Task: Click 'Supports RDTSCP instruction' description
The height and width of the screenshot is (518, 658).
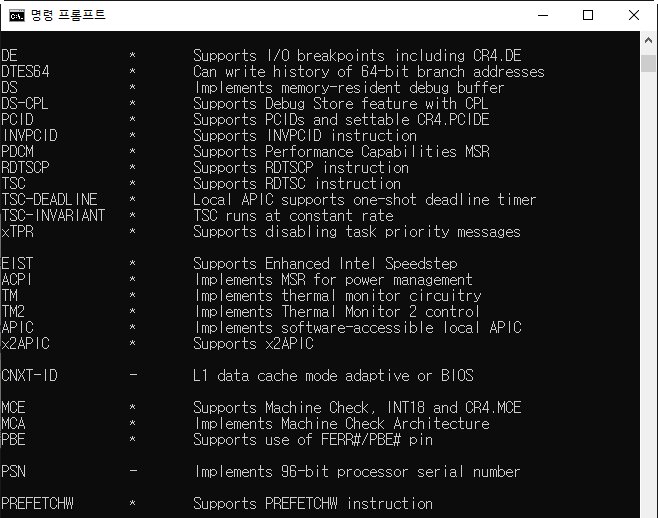Action: (x=301, y=167)
